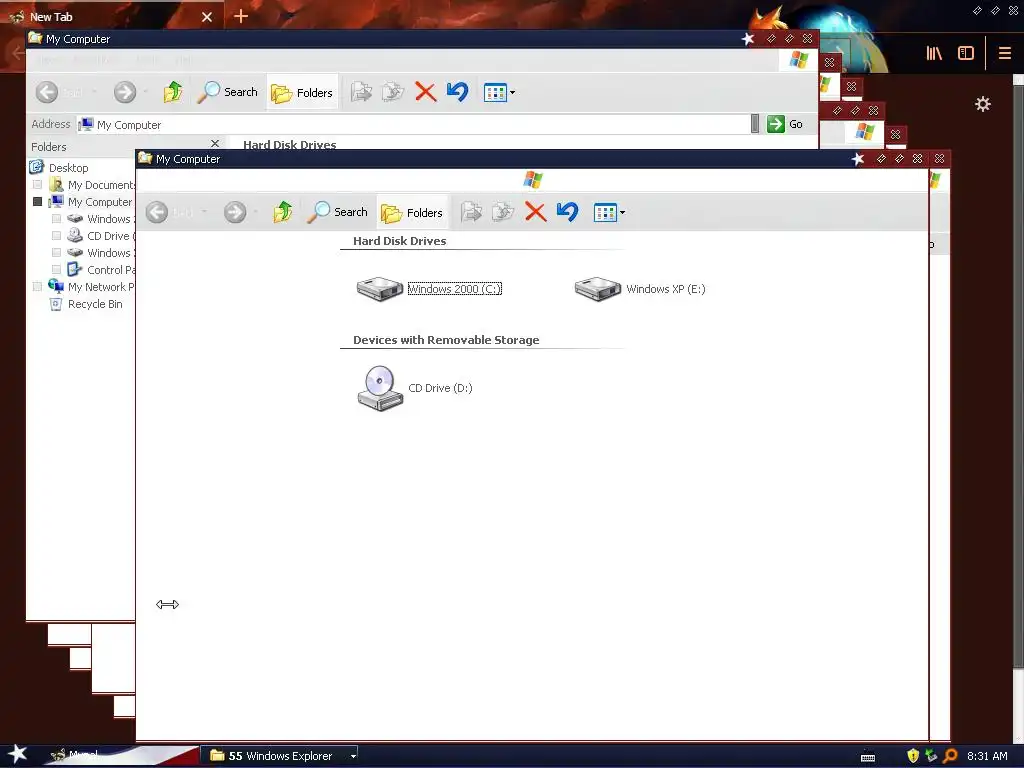Click star icon in rear window title bar
The height and width of the screenshot is (768, 1024).
[748, 39]
